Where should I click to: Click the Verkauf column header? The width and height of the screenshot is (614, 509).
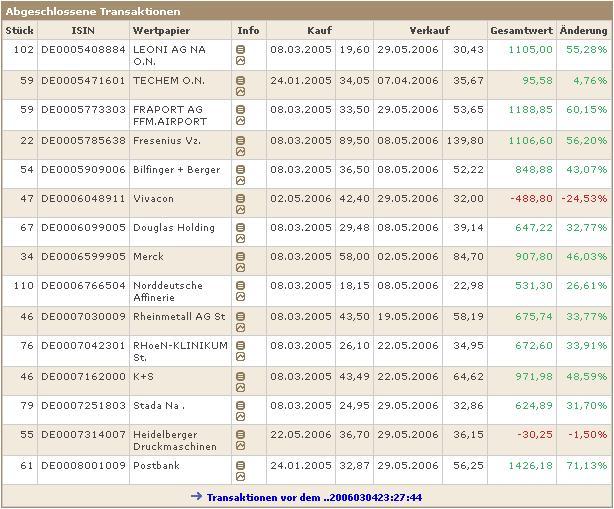coord(430,31)
